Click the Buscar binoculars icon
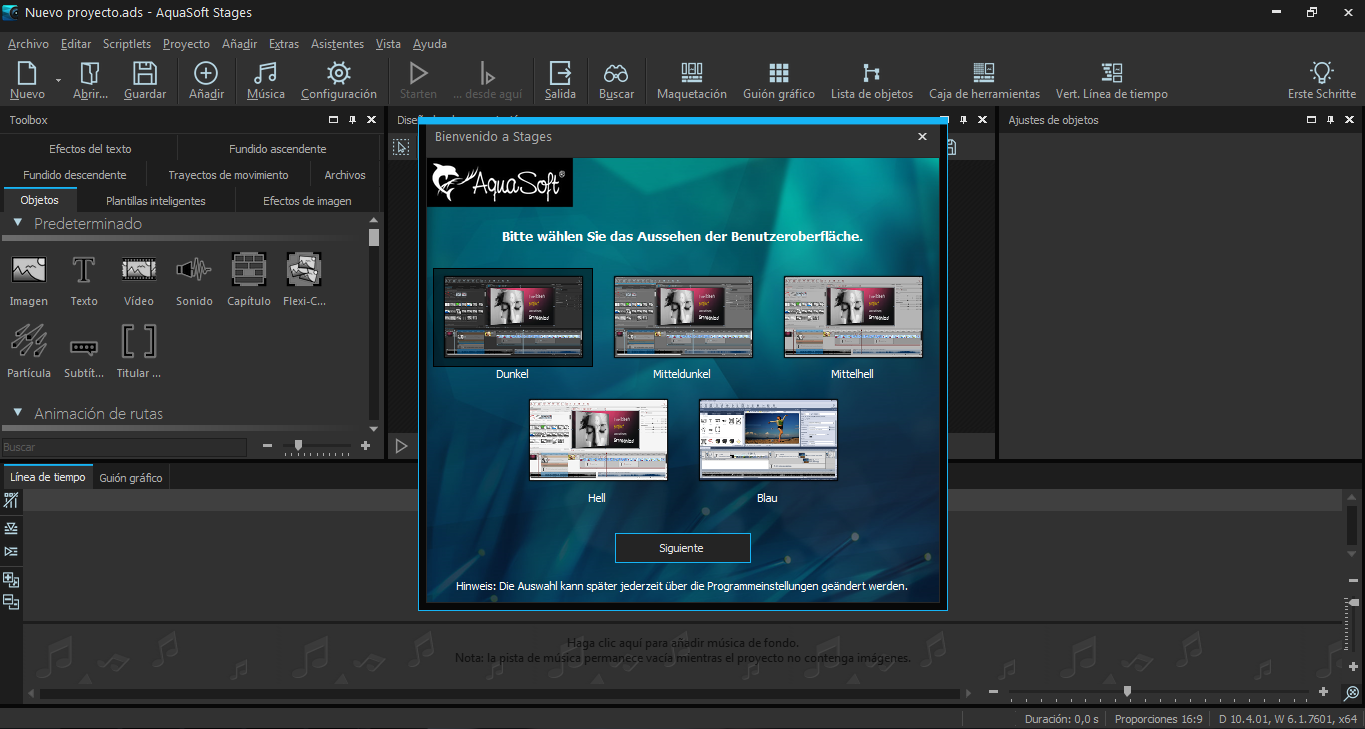The image size is (1365, 729). 616,73
